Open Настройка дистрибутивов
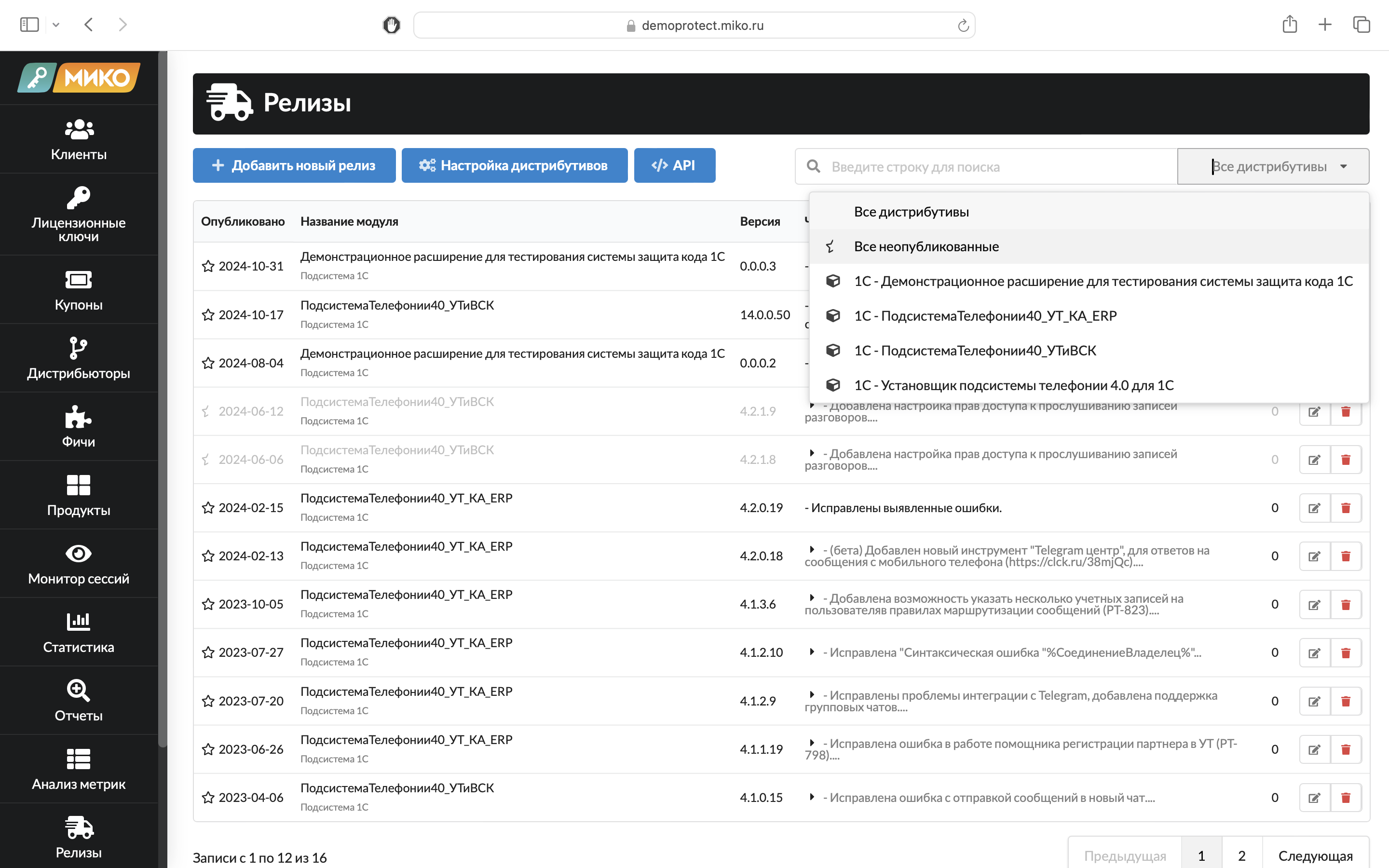This screenshot has width=1389, height=868. 514,165
